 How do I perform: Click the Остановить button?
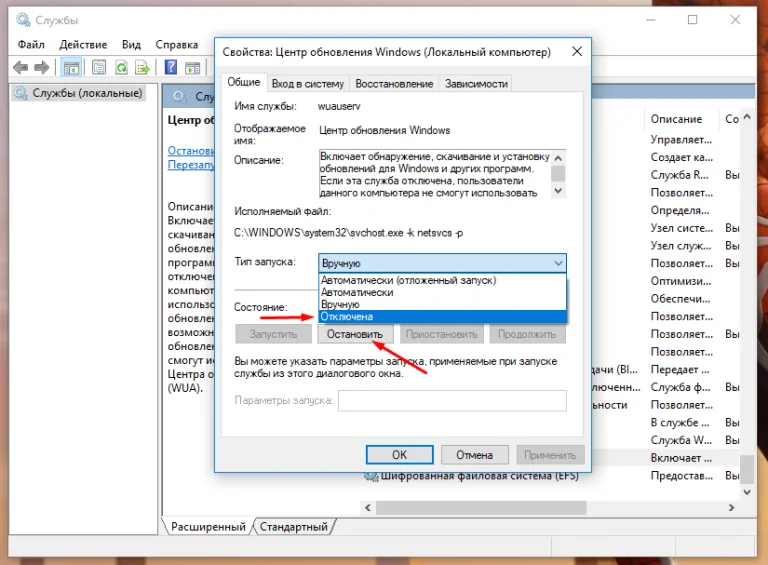355,334
